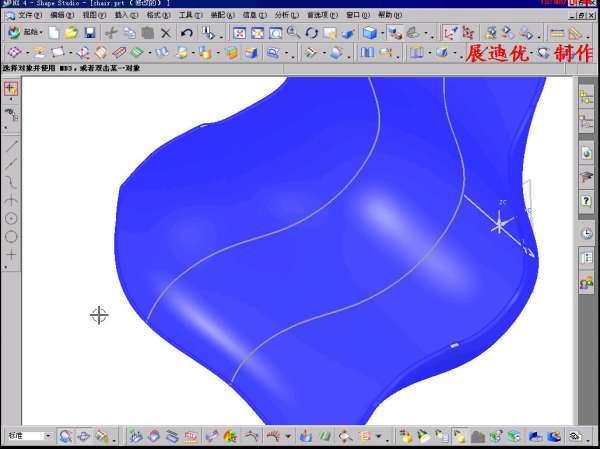
Task: Click the rainbow face analysis icon at bottom
Action: point(230,436)
